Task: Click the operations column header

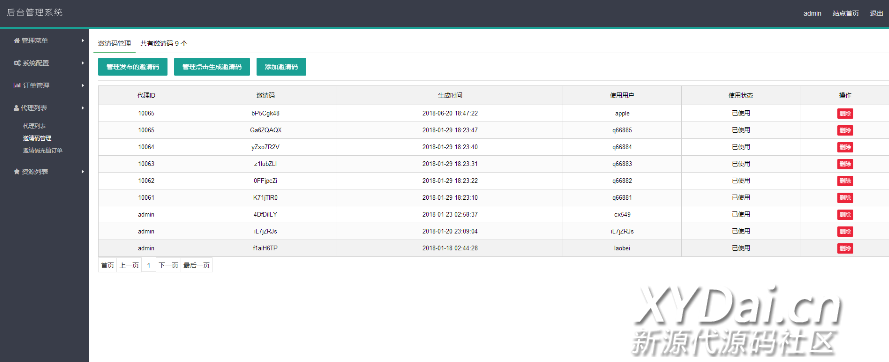Action: coord(845,95)
